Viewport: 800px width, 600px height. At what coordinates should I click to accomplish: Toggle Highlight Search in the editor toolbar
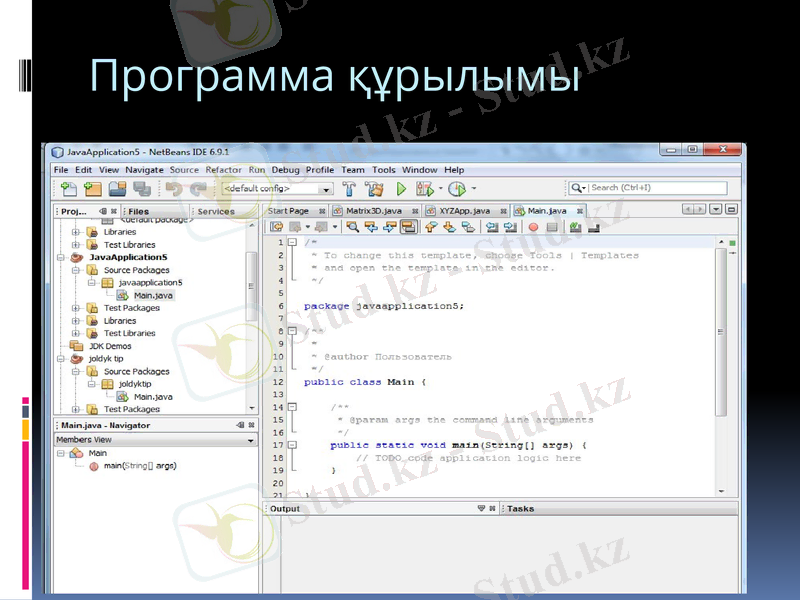(x=408, y=226)
